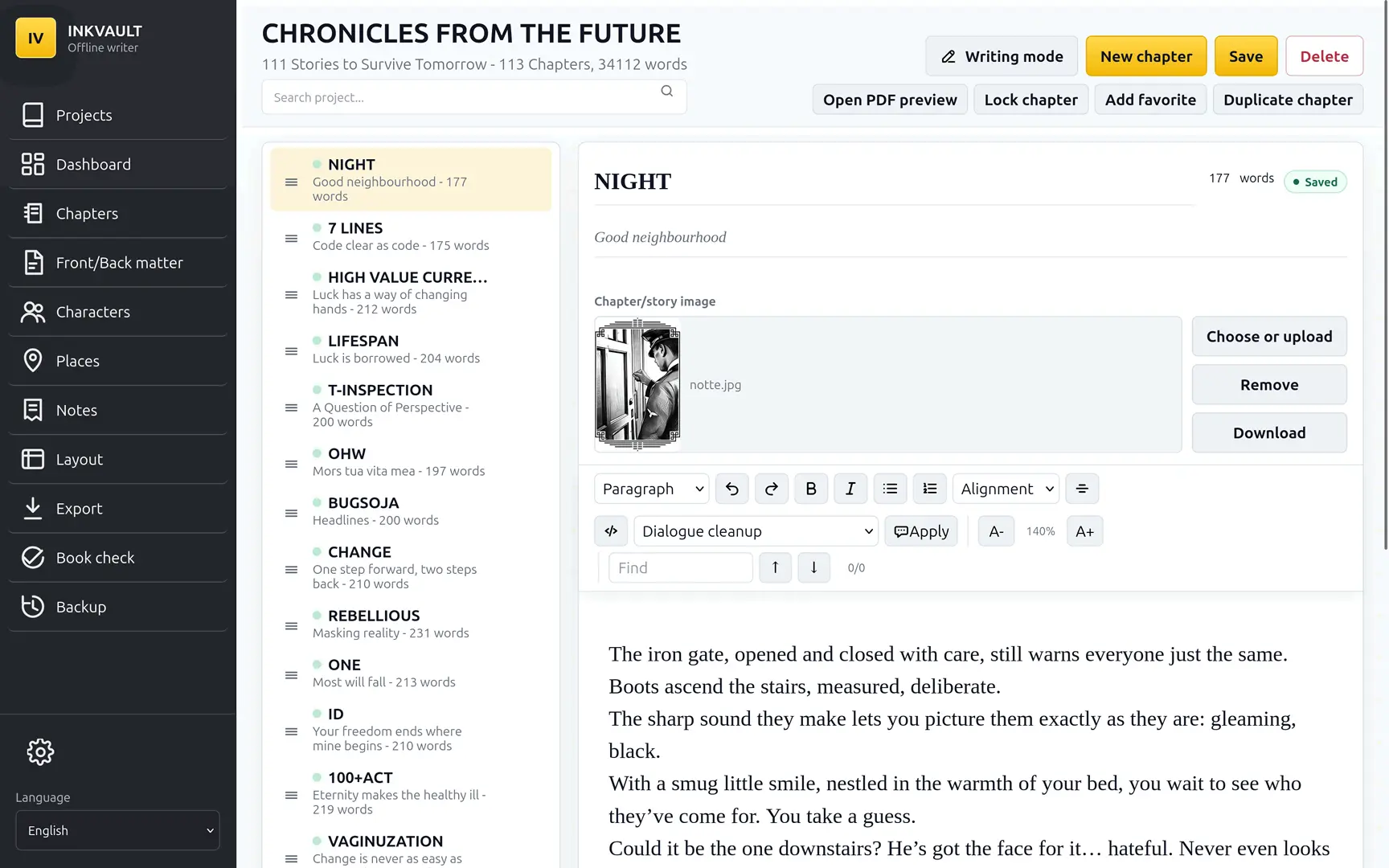This screenshot has width=1389, height=868.
Task: Select the REBELLIOUS chapter
Action: coord(411,624)
